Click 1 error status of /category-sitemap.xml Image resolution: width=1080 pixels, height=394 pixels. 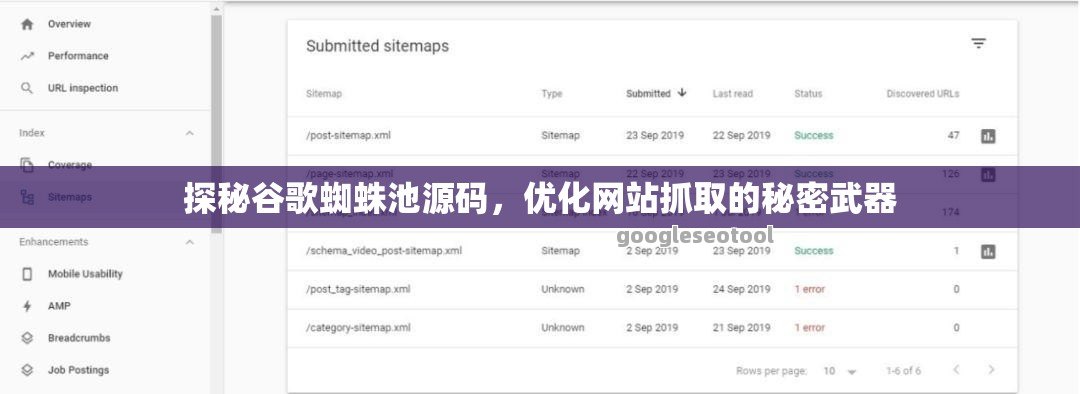click(809, 328)
